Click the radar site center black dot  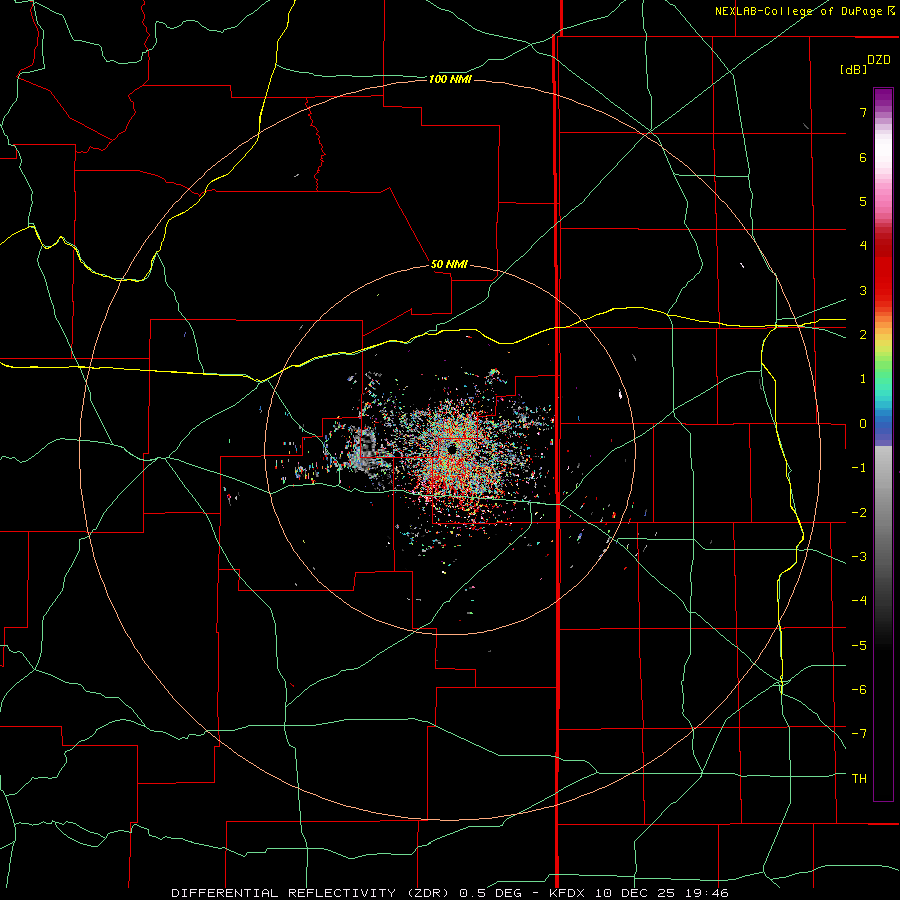452,449
